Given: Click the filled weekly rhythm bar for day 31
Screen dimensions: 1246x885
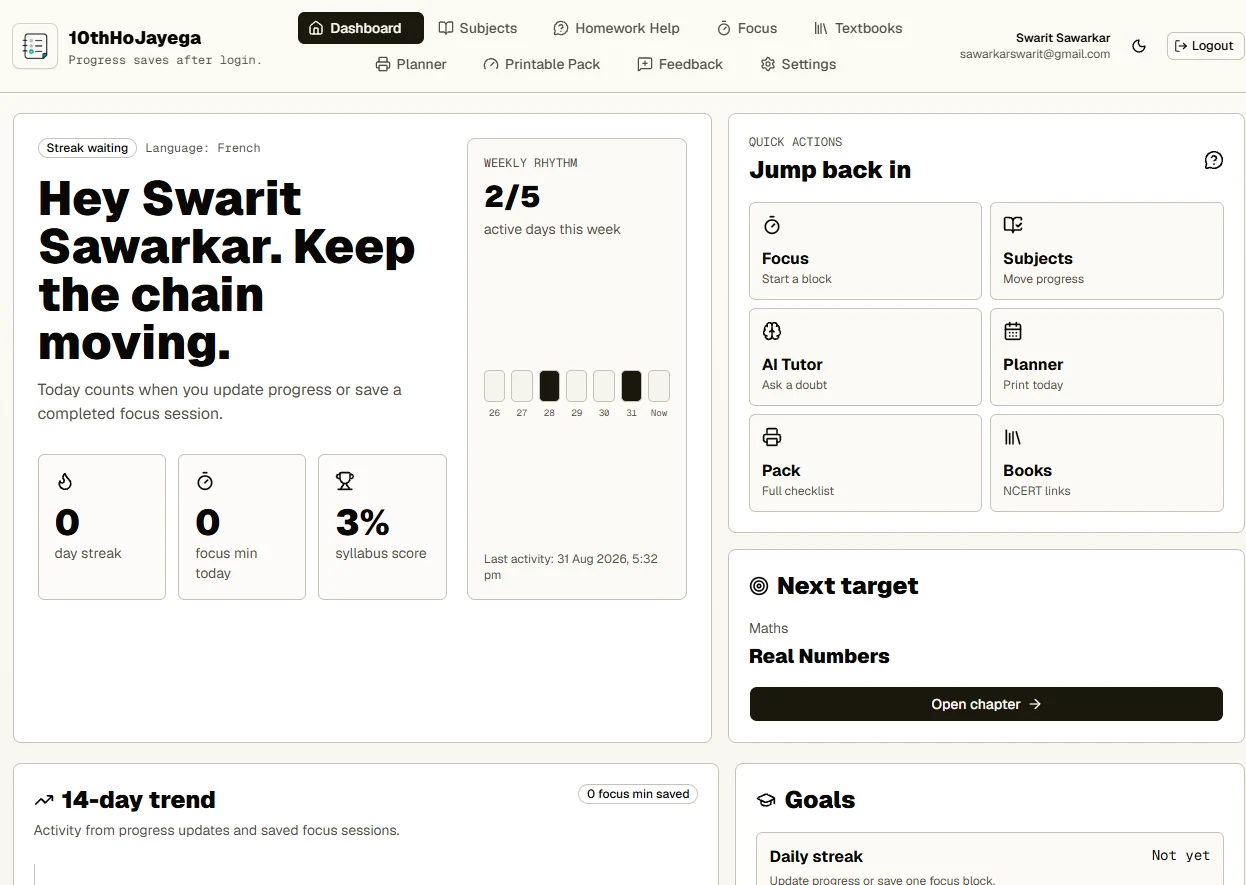Looking at the screenshot, I should pos(631,386).
